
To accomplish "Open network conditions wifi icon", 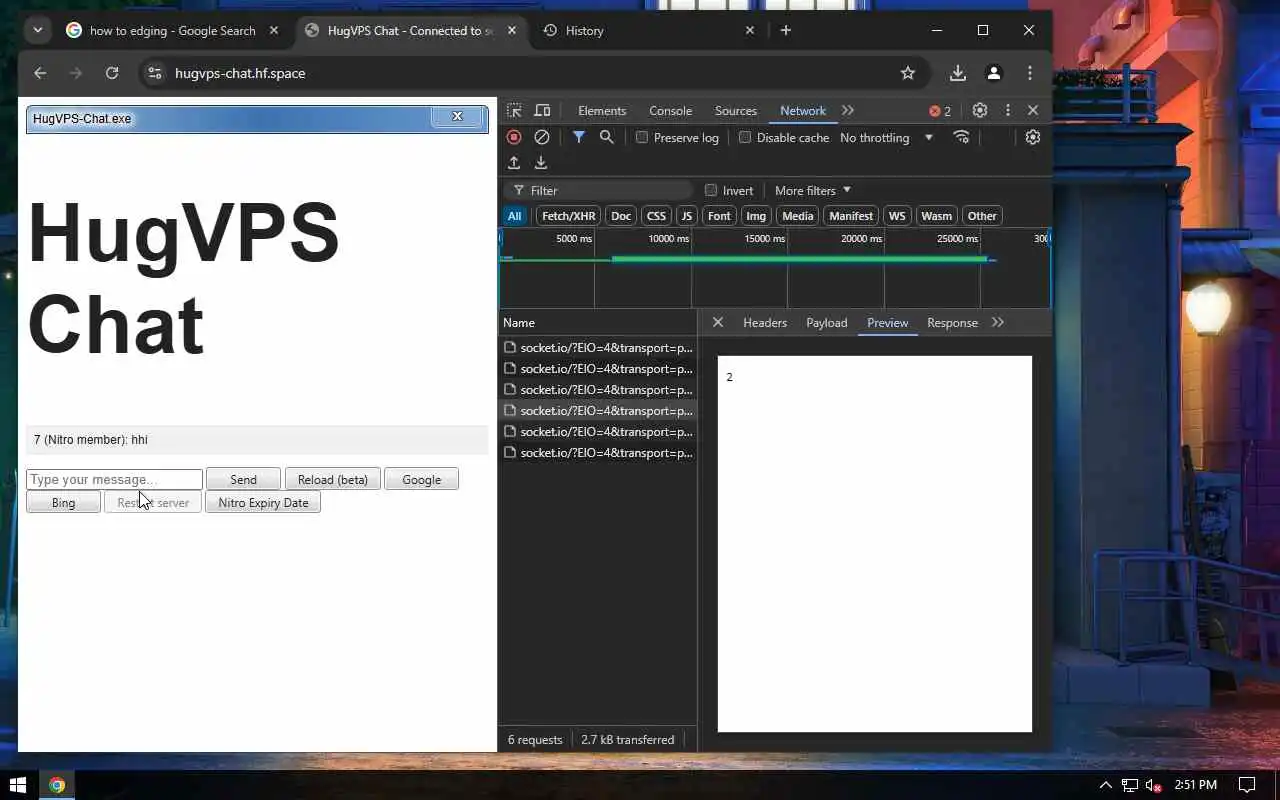I will pyautogui.click(x=961, y=137).
